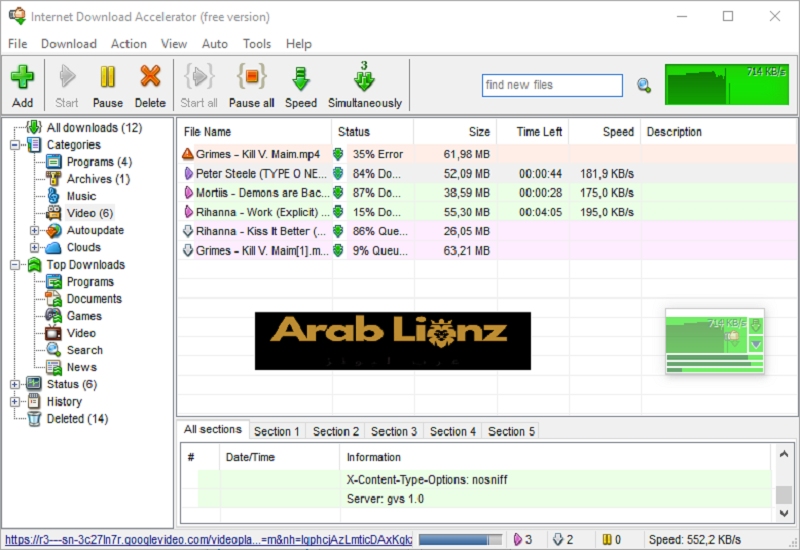The height and width of the screenshot is (550, 800).
Task: Click the Add download toolbar icon
Action: click(22, 86)
